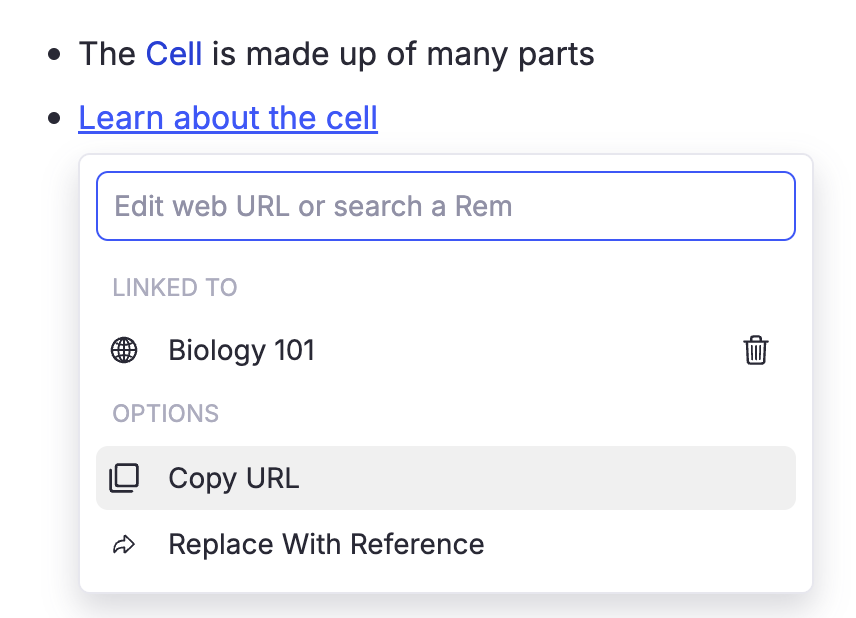
Task: Delete the Biology 101 link via trash
Action: point(756,350)
